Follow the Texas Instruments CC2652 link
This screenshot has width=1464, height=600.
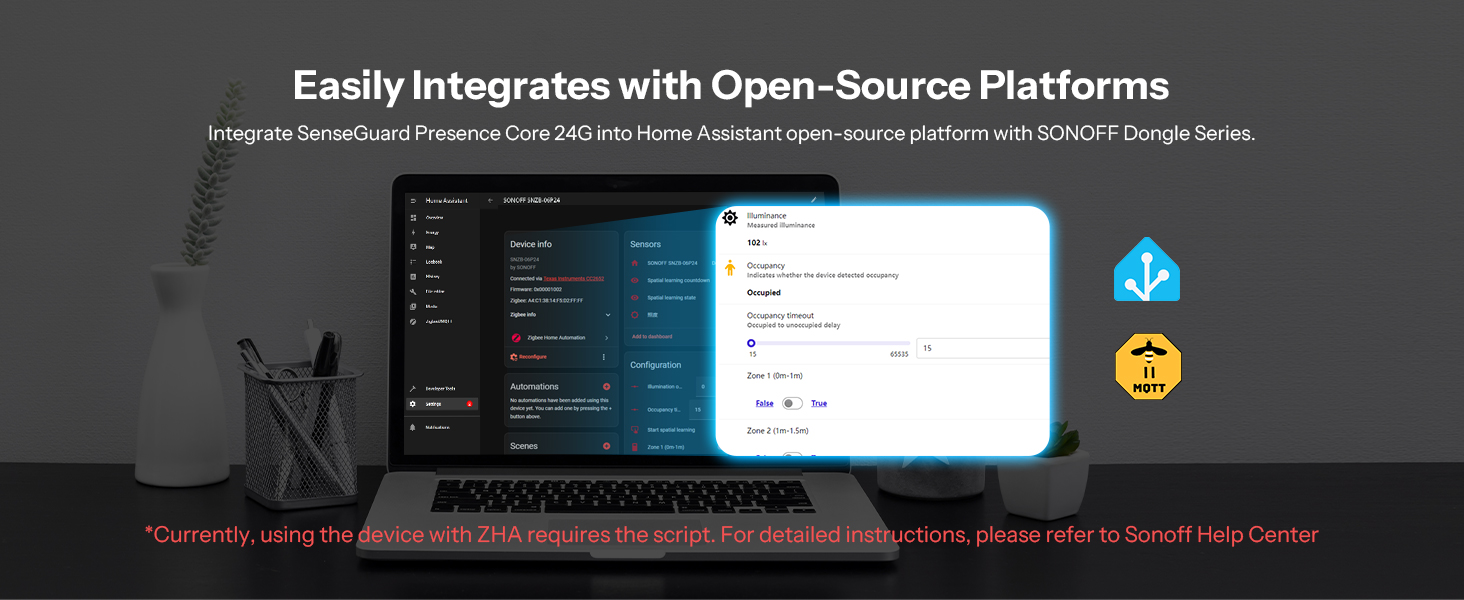(576, 278)
